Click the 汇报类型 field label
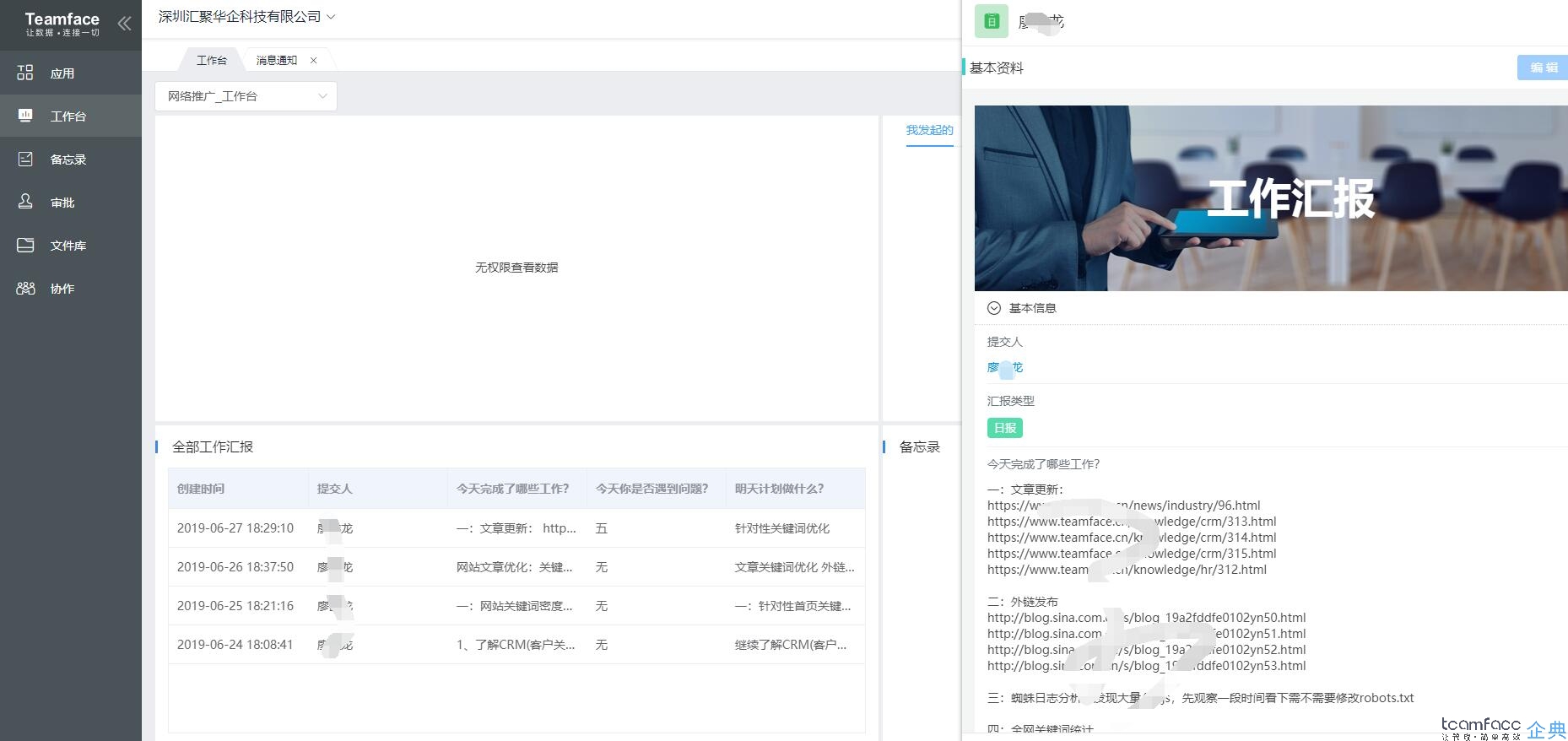The height and width of the screenshot is (741, 1568). pyautogui.click(x=1011, y=401)
